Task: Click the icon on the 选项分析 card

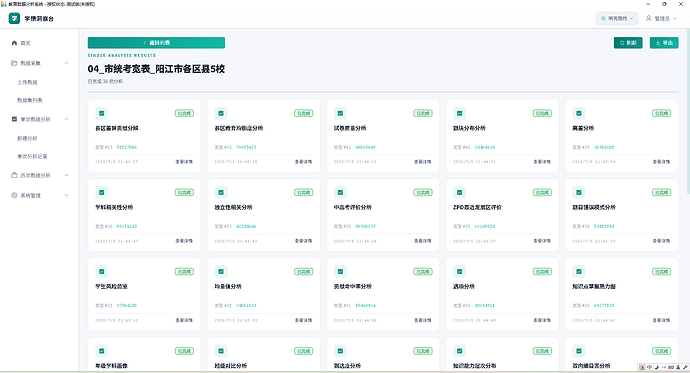Action: coord(459,272)
